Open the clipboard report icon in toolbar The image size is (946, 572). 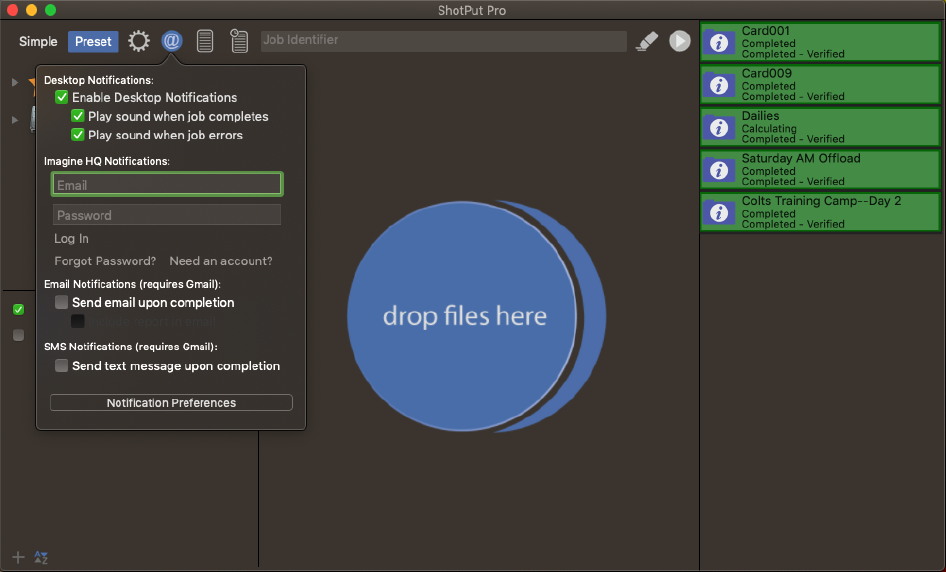(239, 41)
